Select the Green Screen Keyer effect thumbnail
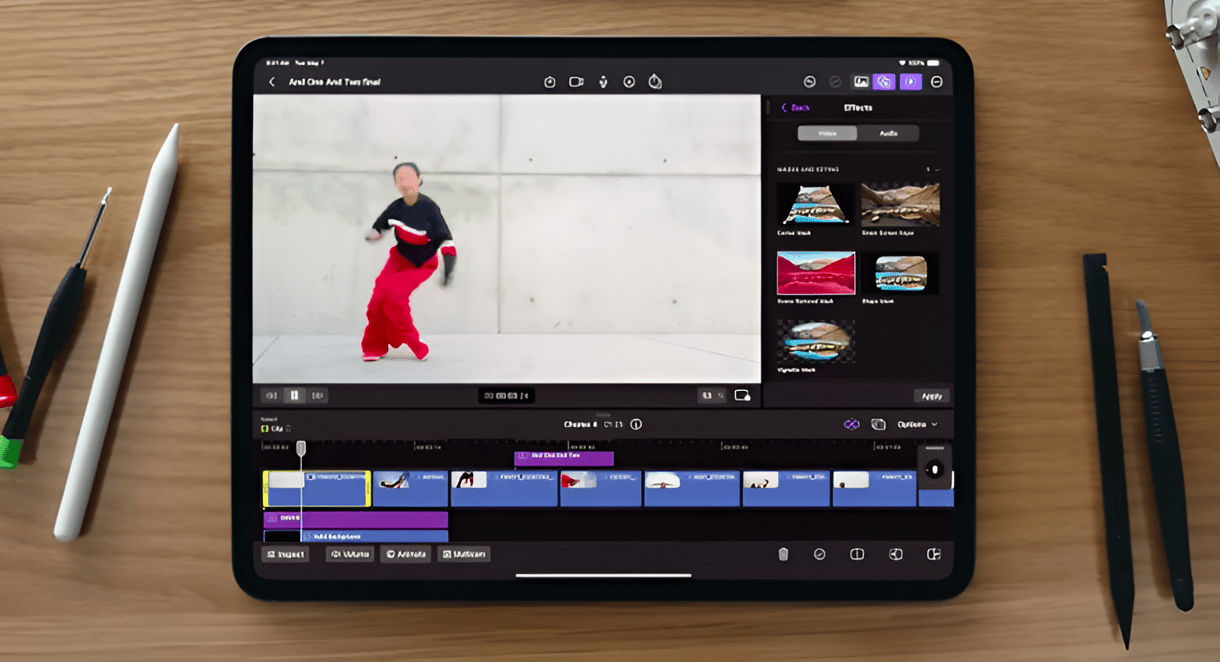Viewport: 1220px width, 662px height. (900, 204)
